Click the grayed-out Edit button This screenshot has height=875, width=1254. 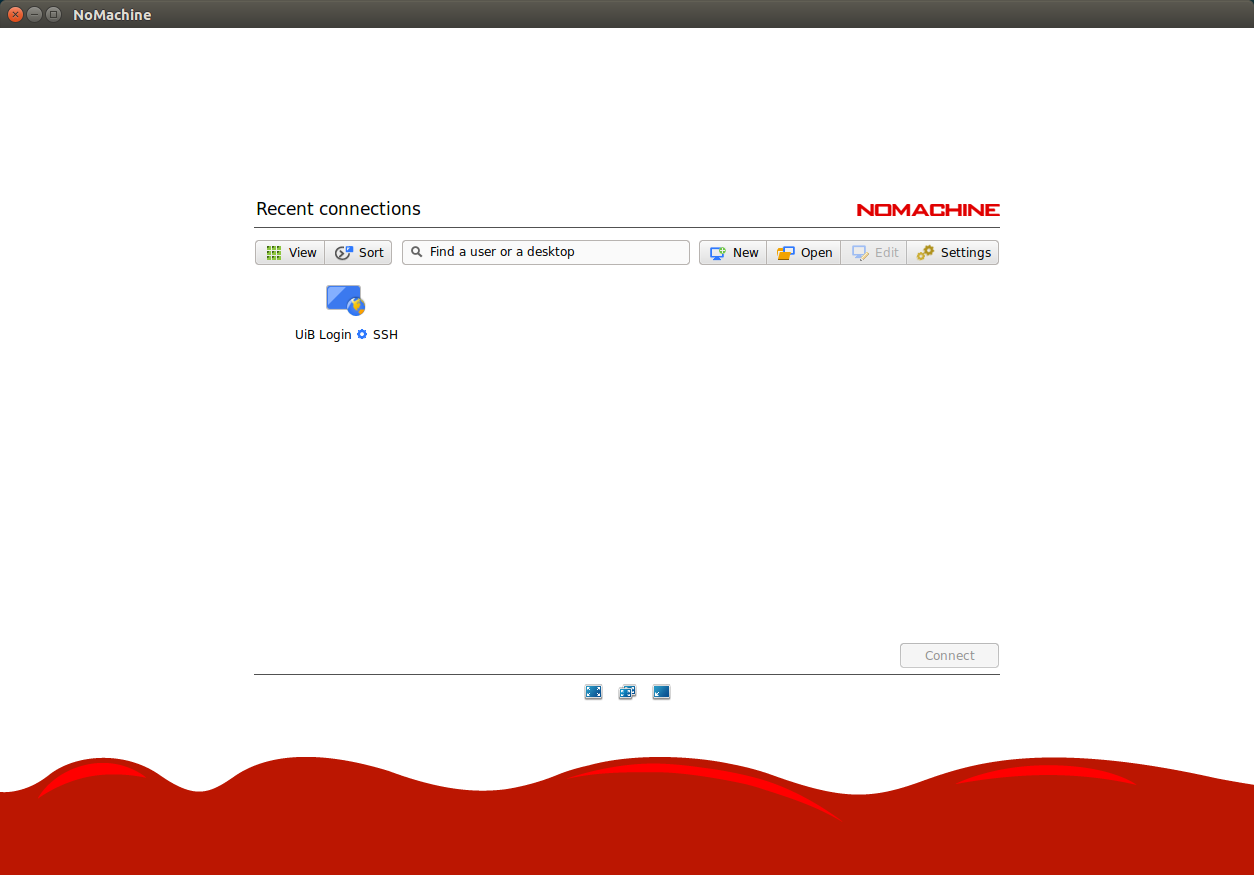click(x=874, y=253)
